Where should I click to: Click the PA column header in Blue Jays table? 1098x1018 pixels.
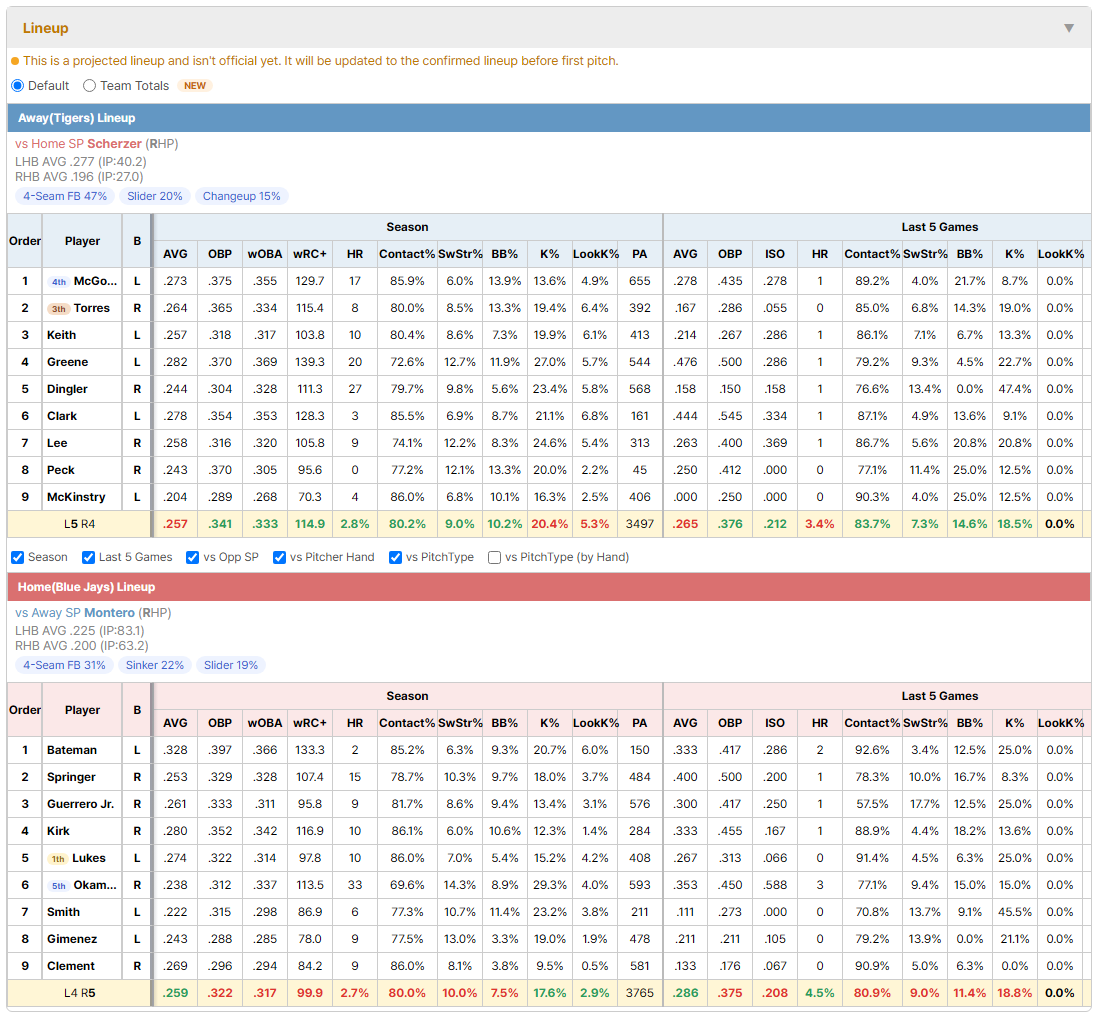click(x=639, y=723)
